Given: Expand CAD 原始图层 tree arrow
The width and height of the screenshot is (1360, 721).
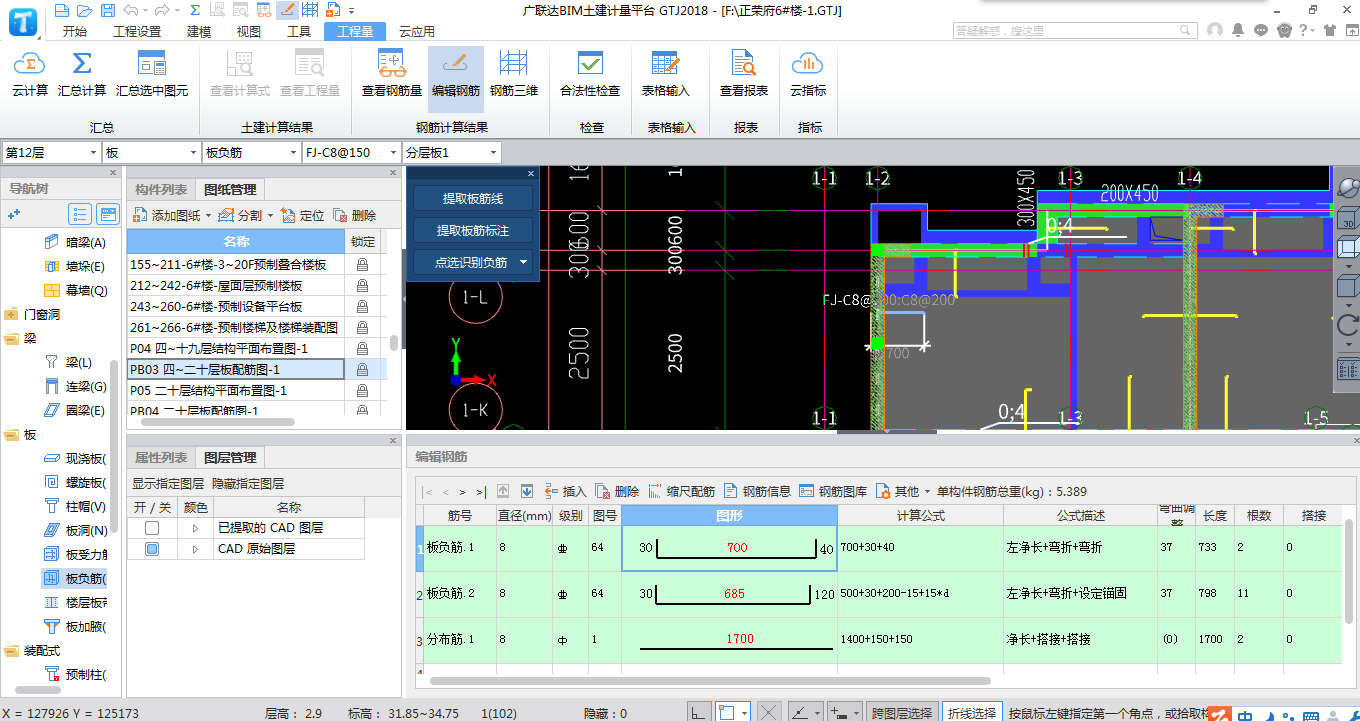Looking at the screenshot, I should [196, 549].
